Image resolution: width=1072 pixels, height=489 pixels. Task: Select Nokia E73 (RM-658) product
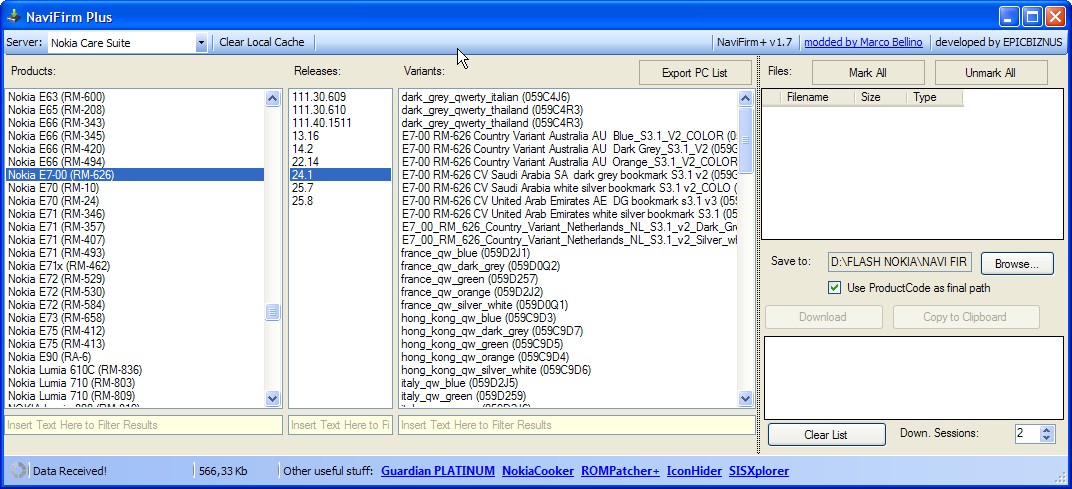click(135, 318)
